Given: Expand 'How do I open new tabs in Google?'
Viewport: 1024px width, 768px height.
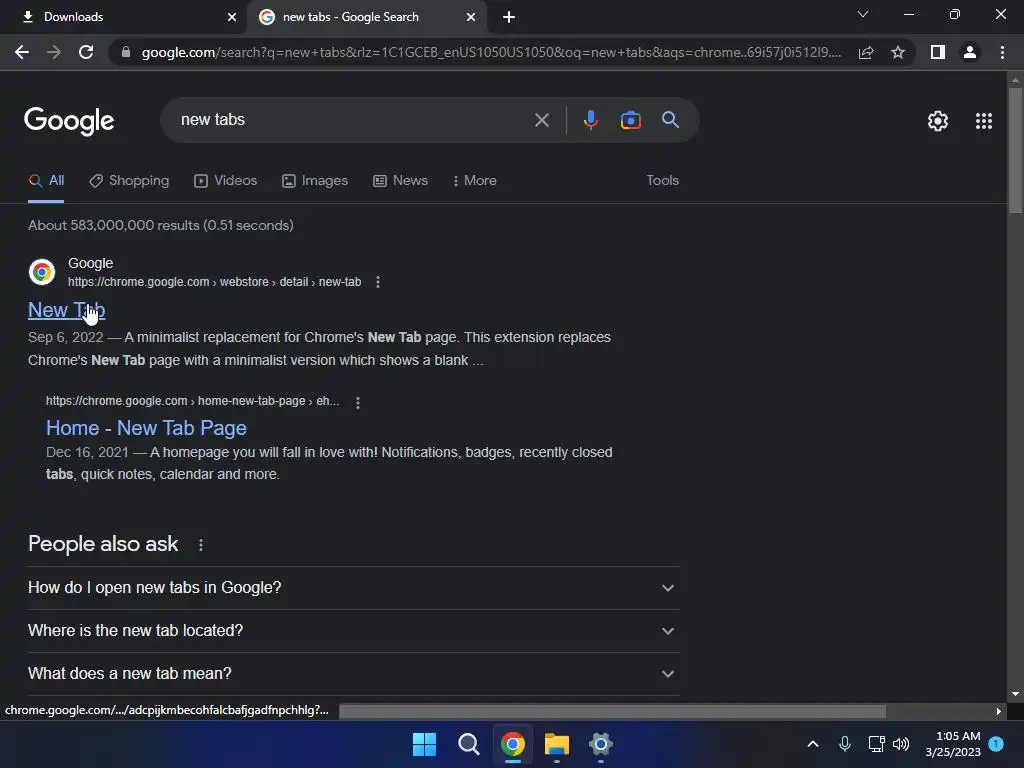Looking at the screenshot, I should (354, 588).
